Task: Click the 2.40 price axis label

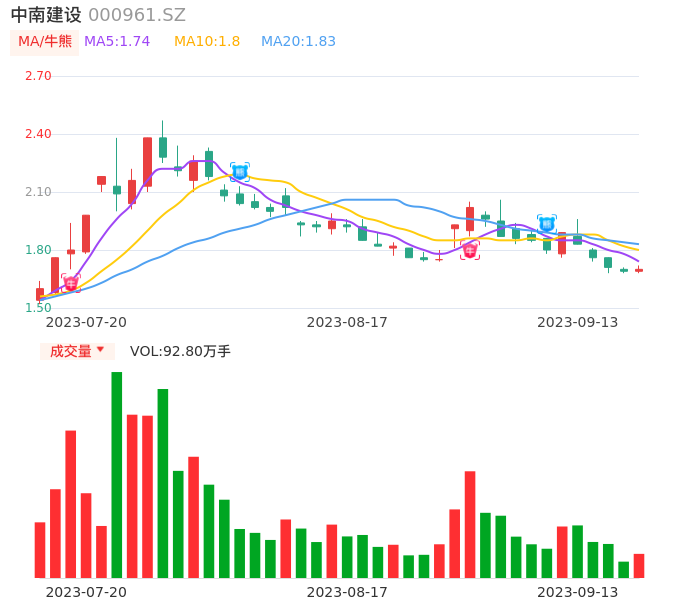Action: (x=38, y=134)
